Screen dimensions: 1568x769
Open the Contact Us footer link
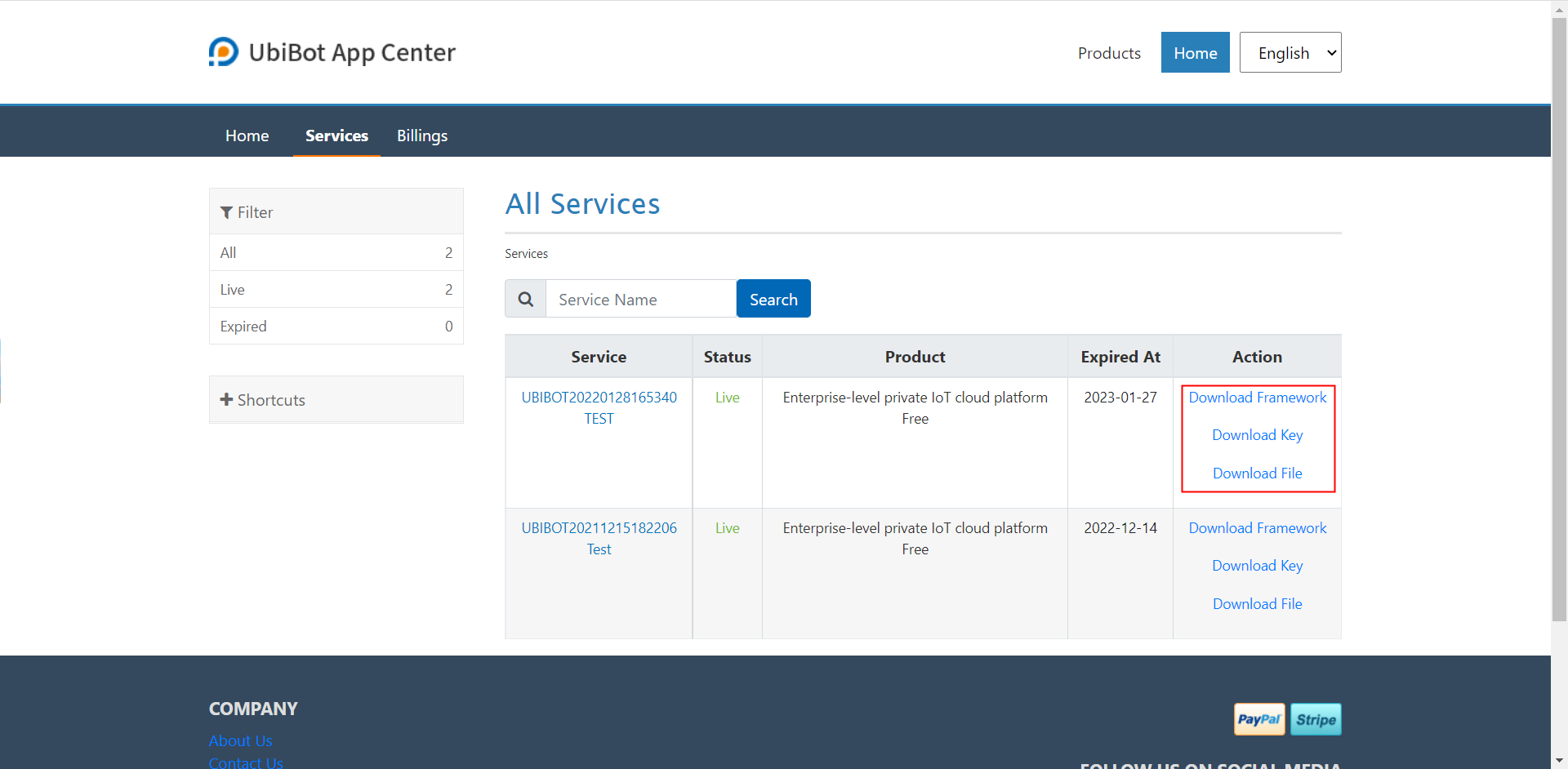pos(246,762)
